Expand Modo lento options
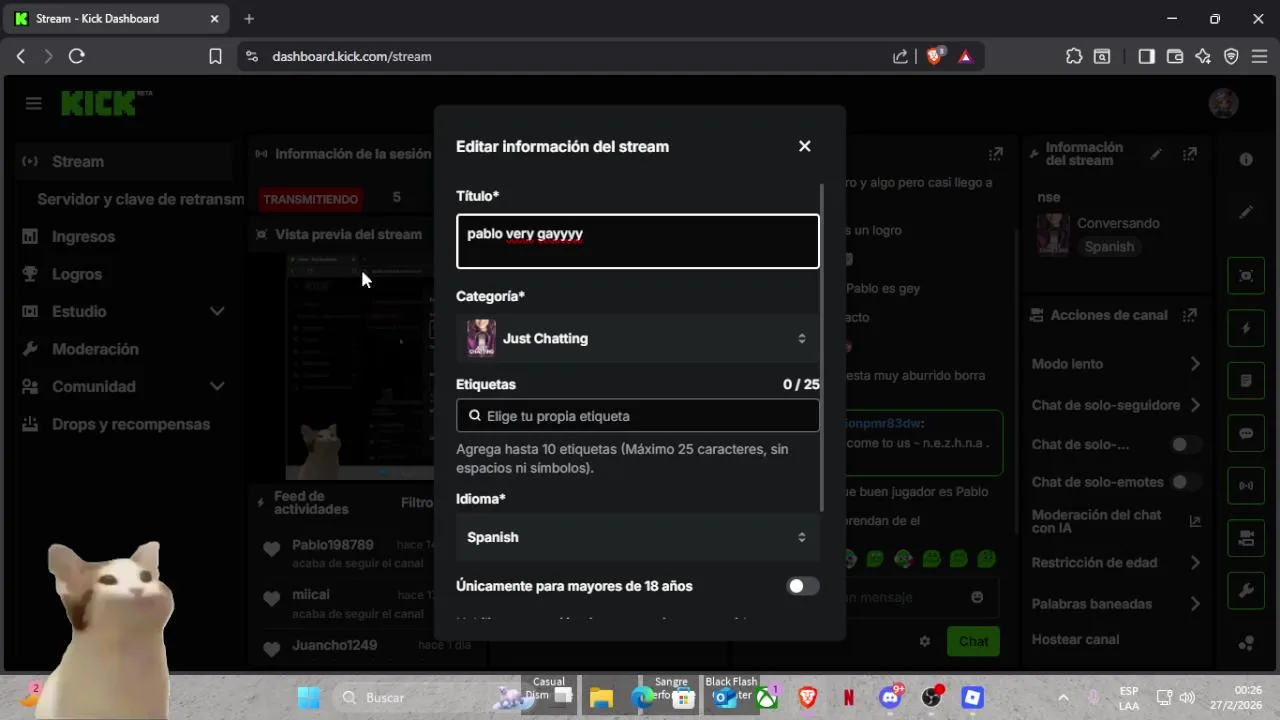The height and width of the screenshot is (720, 1280). tap(1195, 364)
